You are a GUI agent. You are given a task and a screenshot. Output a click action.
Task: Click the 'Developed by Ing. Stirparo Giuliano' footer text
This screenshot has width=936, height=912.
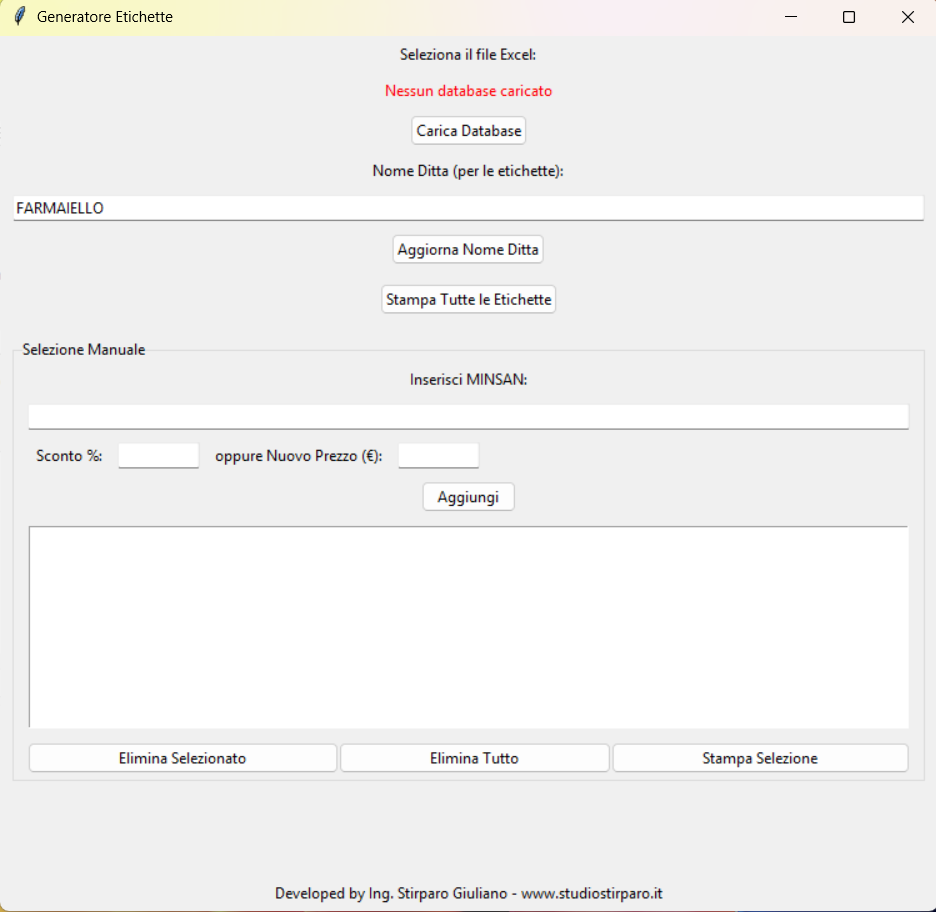coord(391,893)
